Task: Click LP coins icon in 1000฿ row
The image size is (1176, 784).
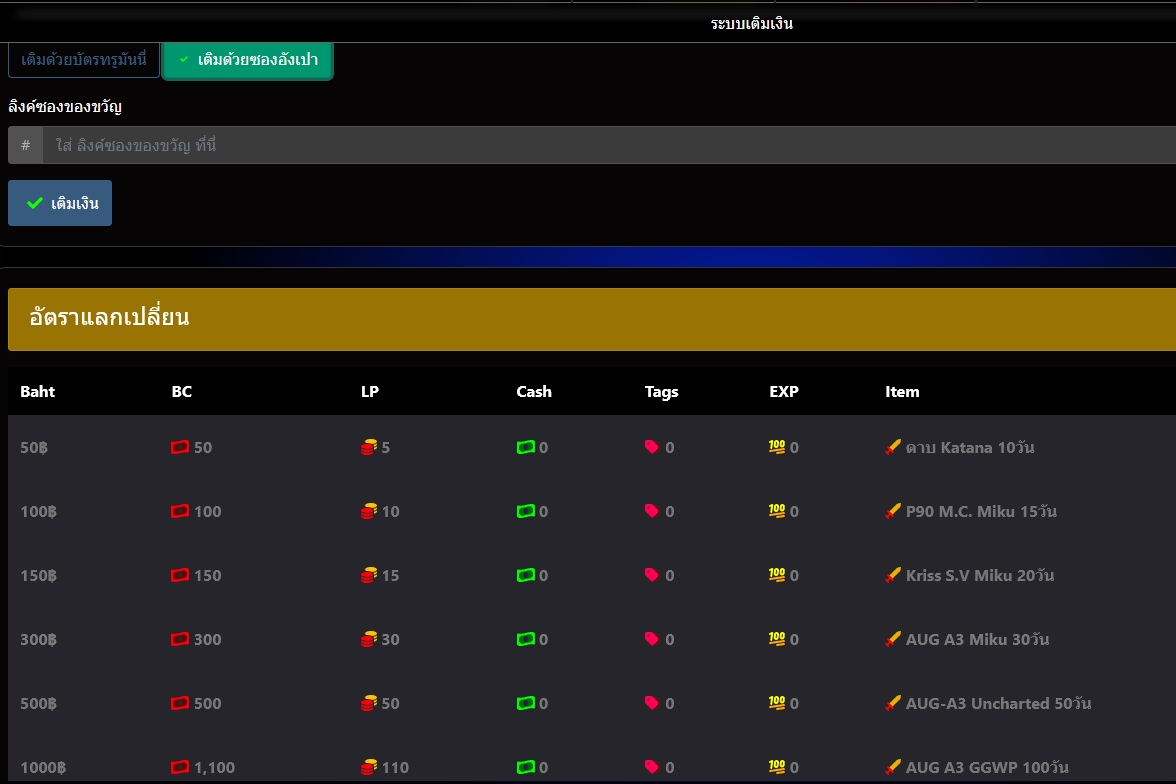Action: (x=369, y=768)
